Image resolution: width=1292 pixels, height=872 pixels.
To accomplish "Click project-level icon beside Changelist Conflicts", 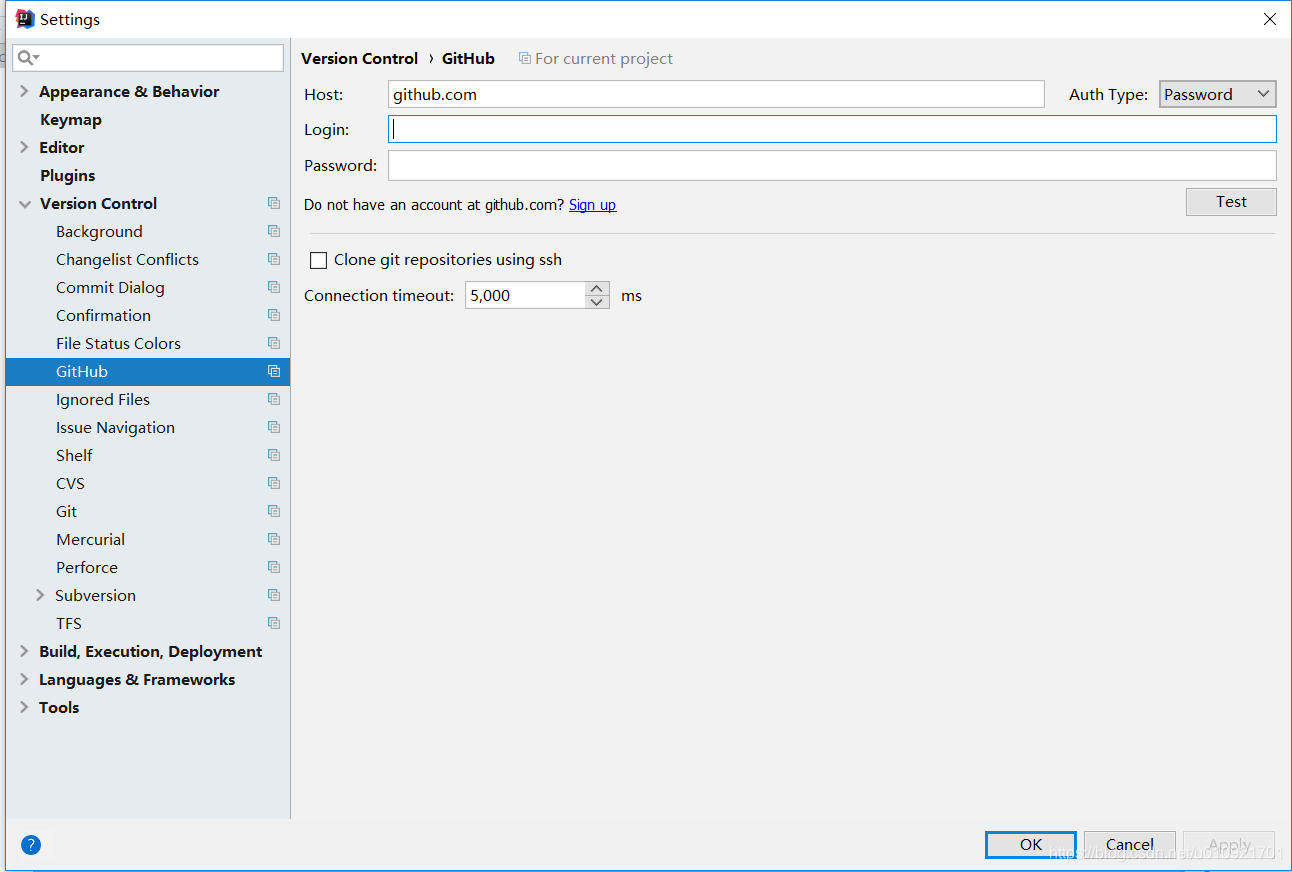I will point(274,259).
